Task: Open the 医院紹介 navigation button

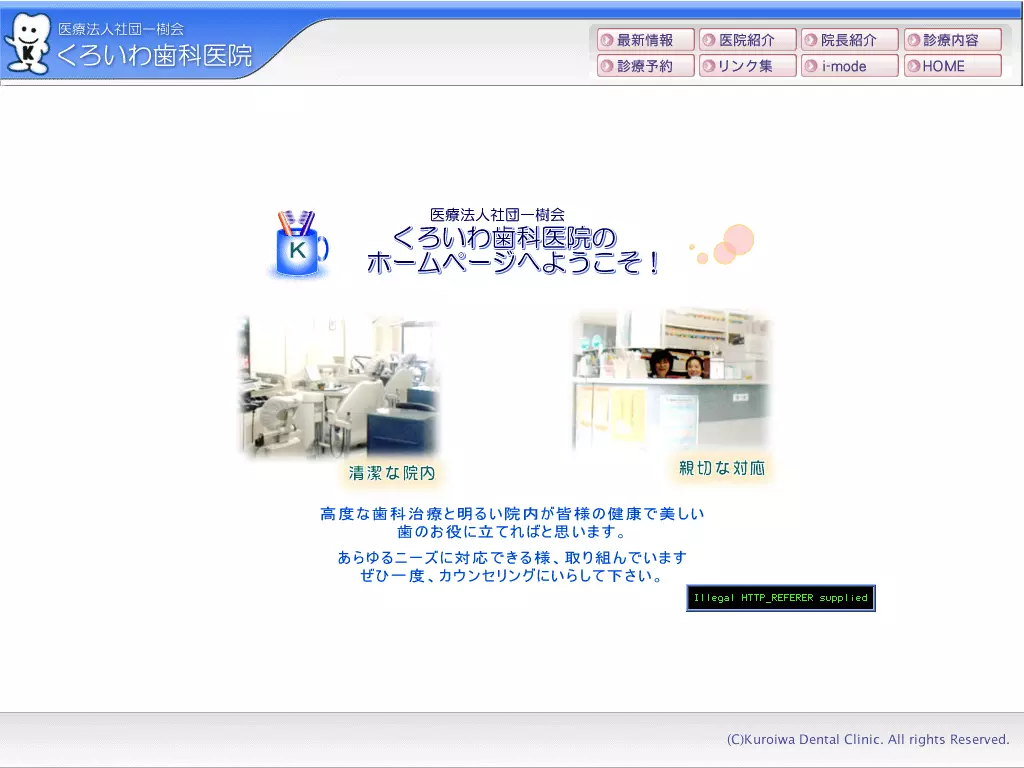Action: 748,40
